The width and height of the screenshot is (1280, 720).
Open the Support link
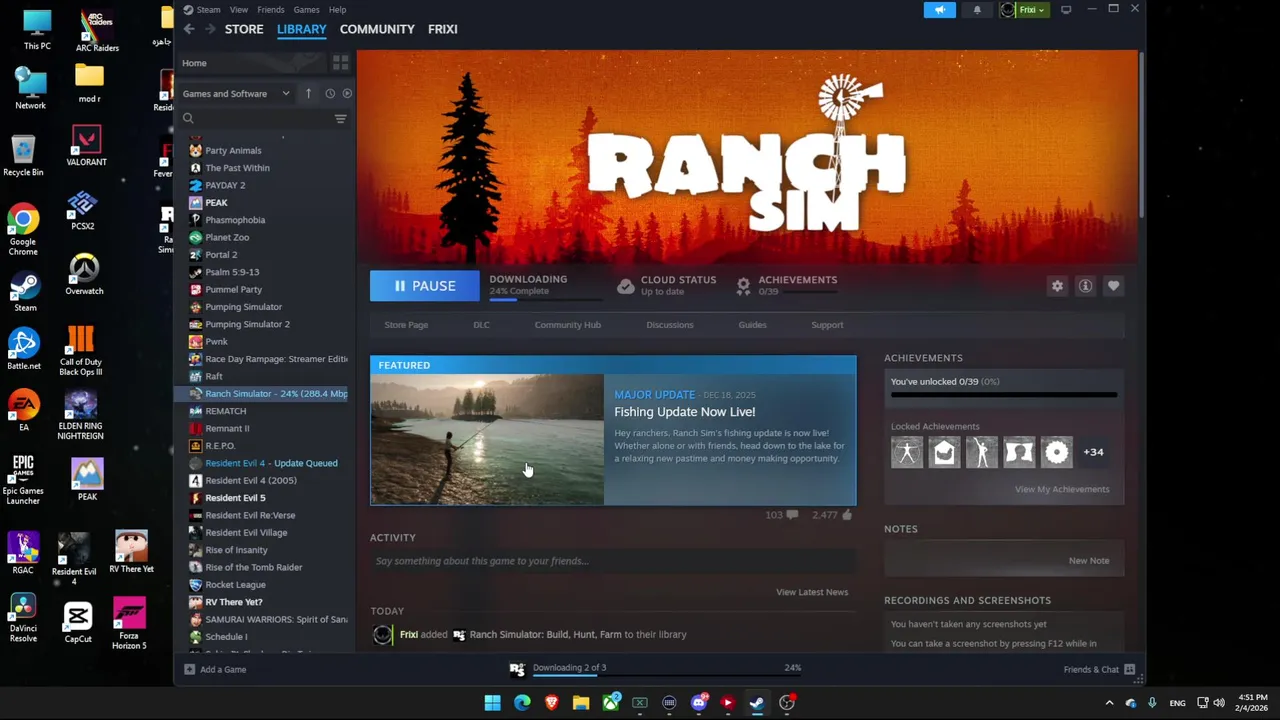pyautogui.click(x=827, y=325)
